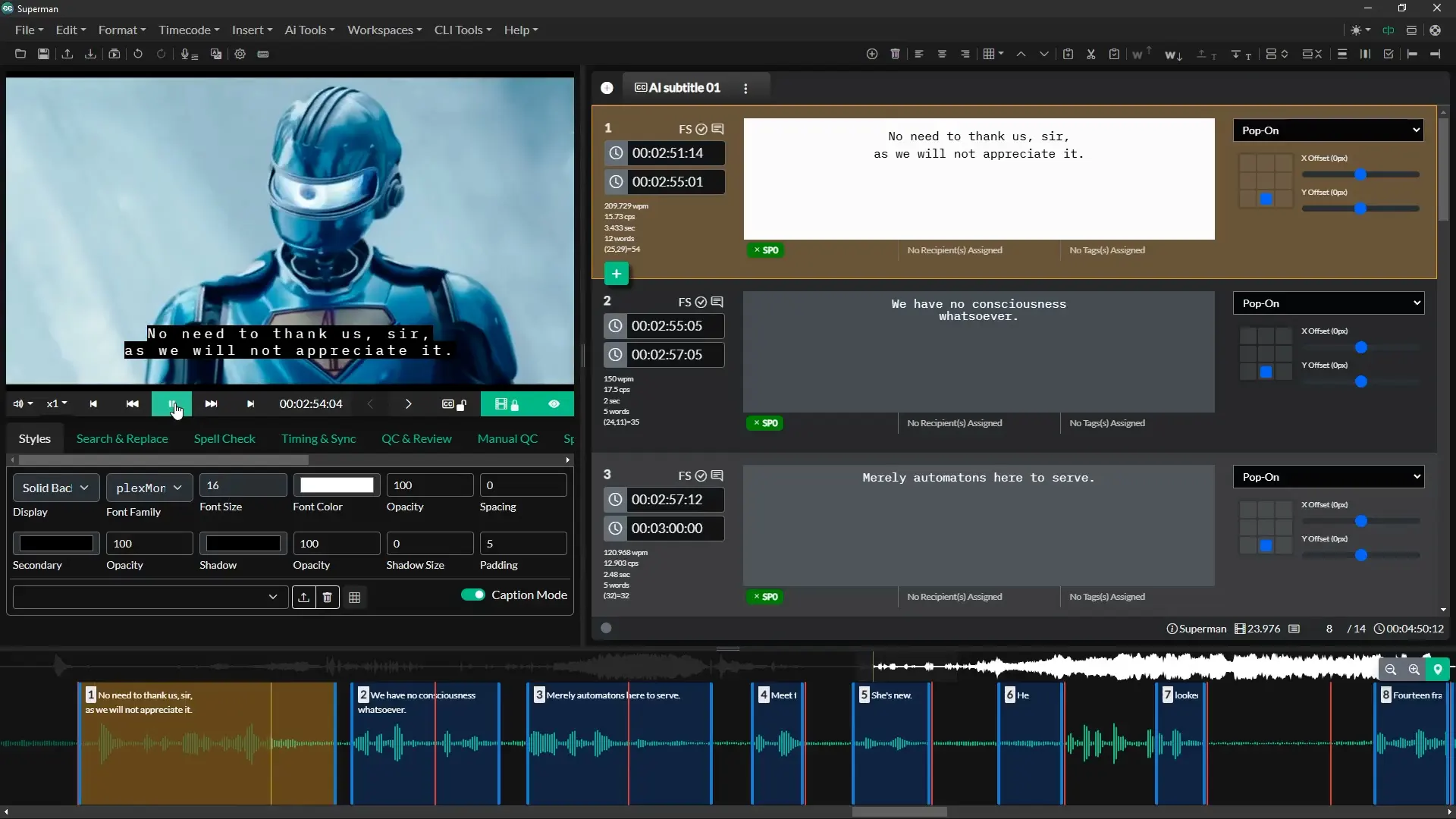
Task: Zoom out of the timeline
Action: pyautogui.click(x=1391, y=670)
